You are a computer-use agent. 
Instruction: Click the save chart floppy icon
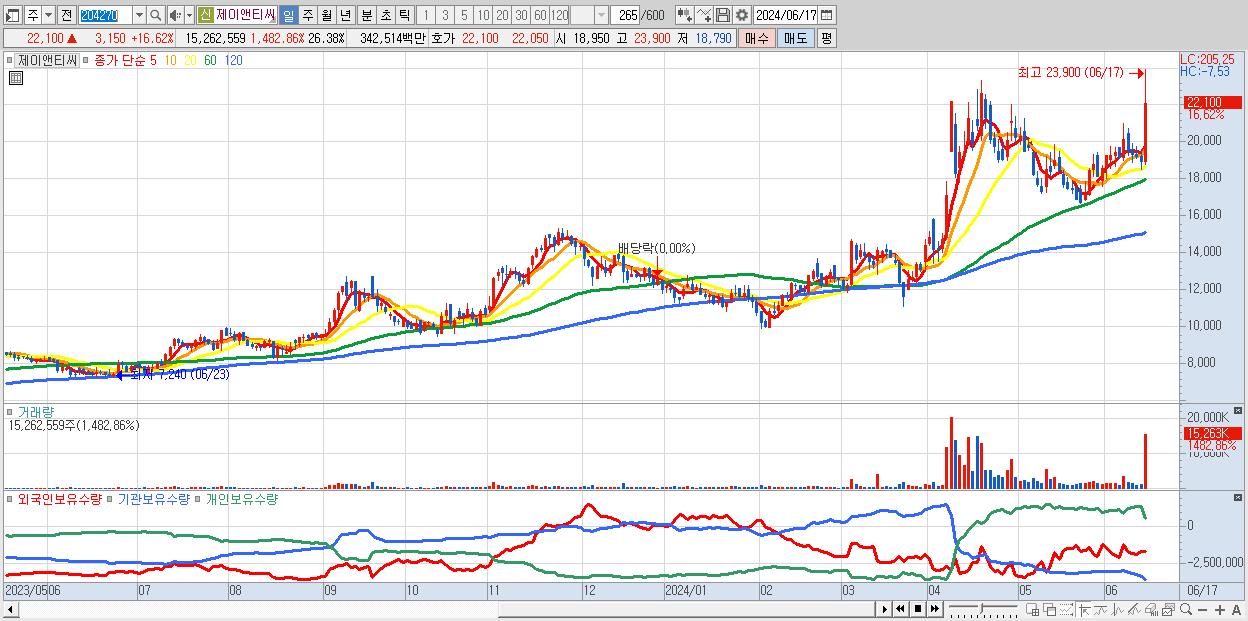click(x=723, y=16)
